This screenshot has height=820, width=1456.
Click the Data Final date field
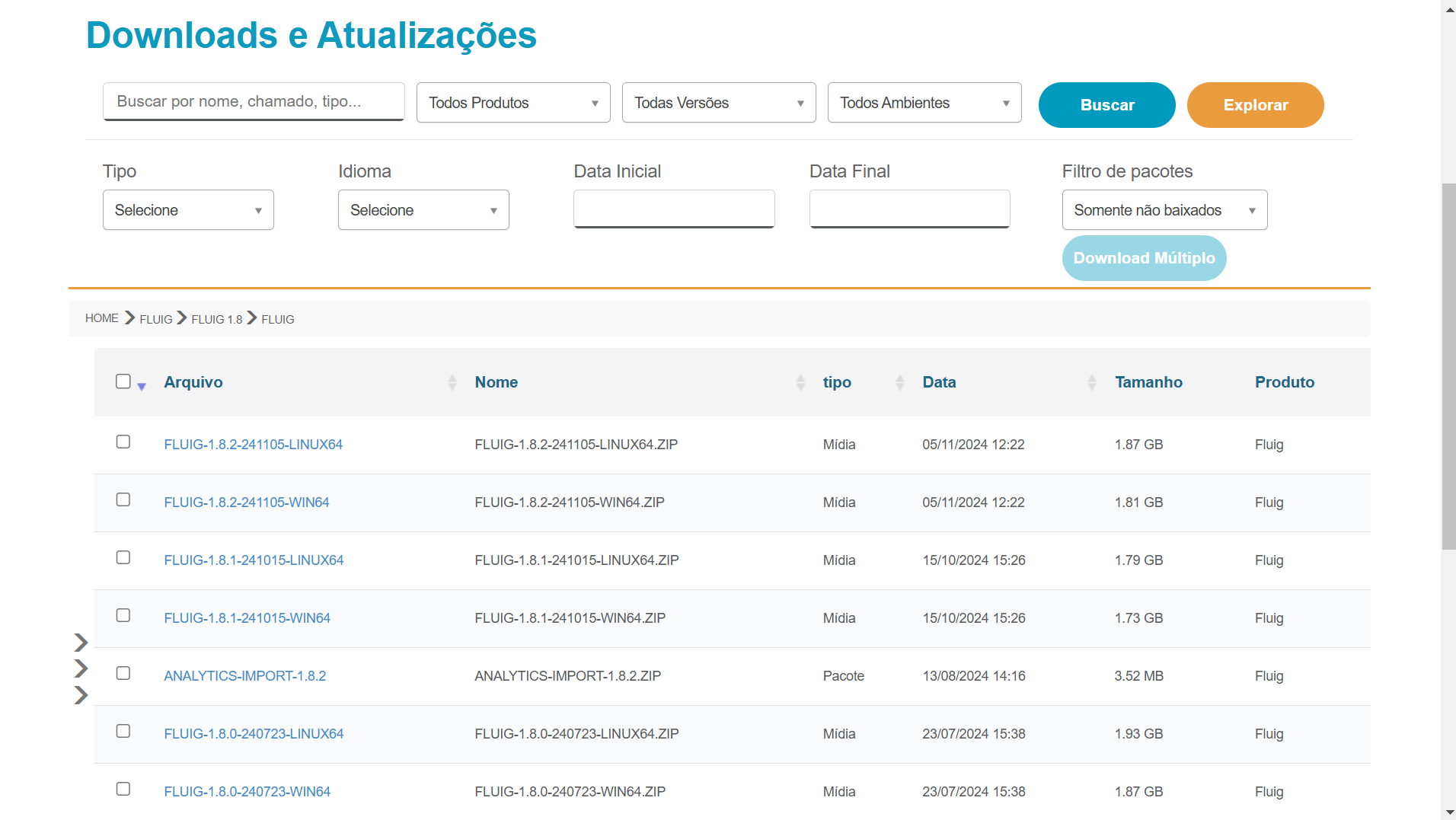point(909,209)
